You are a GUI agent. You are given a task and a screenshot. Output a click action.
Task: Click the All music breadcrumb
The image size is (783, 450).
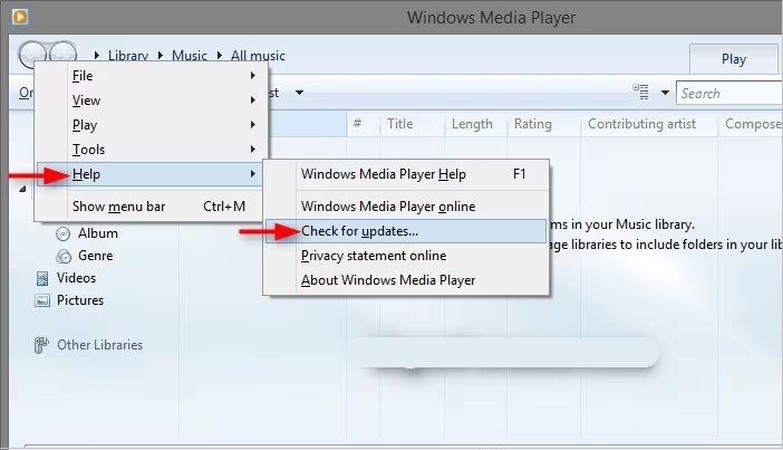click(258, 55)
